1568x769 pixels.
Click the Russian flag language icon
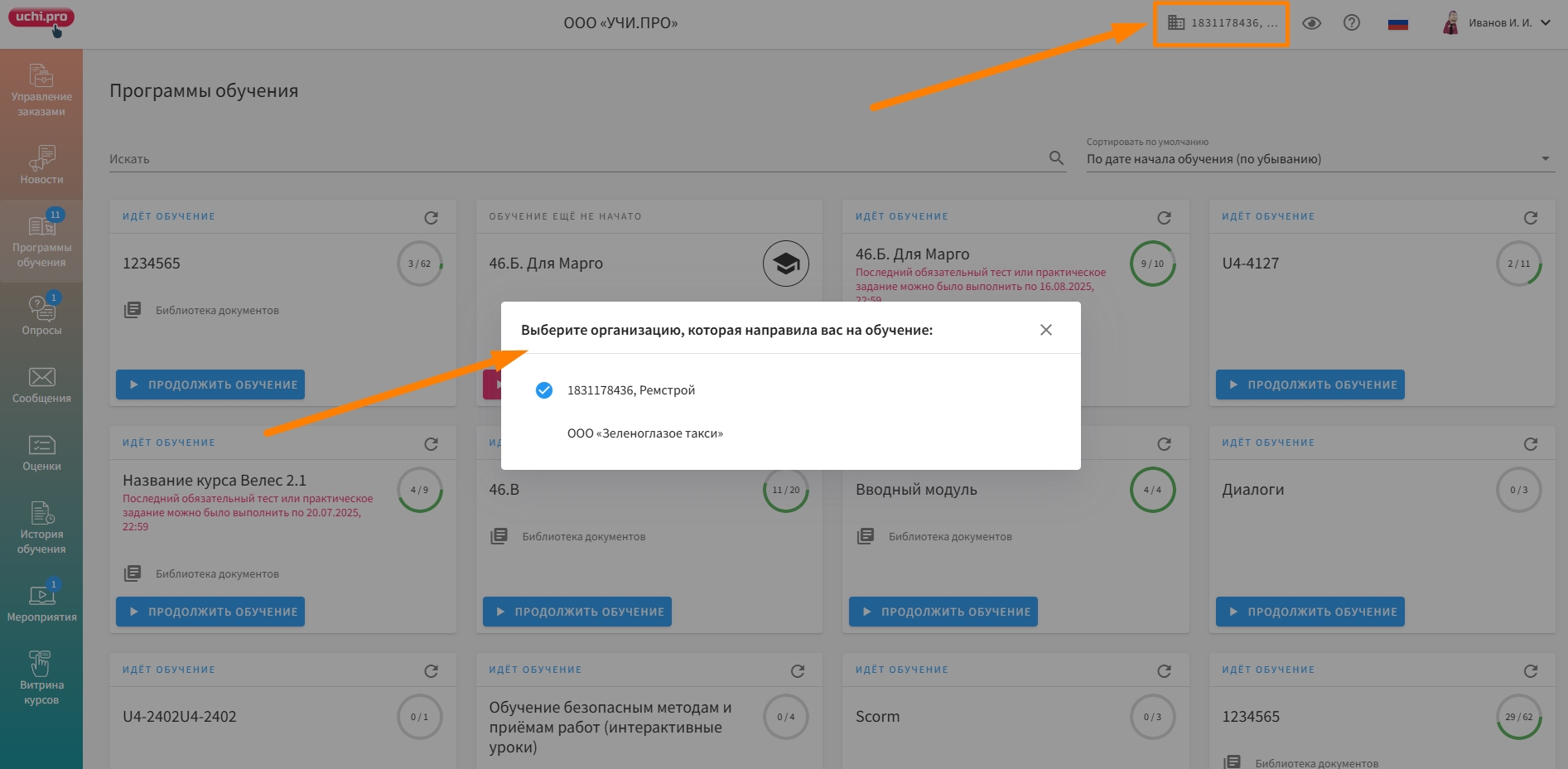pyautogui.click(x=1397, y=23)
